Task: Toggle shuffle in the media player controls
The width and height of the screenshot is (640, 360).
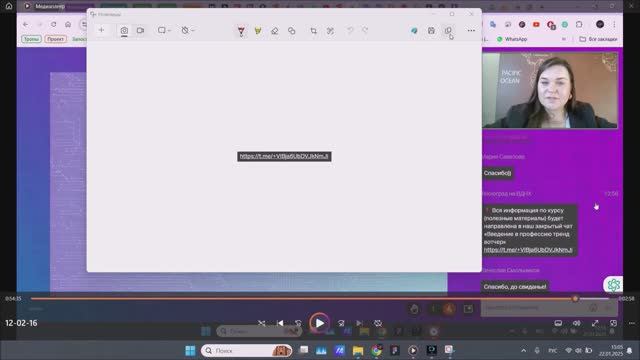Action: 262,323
